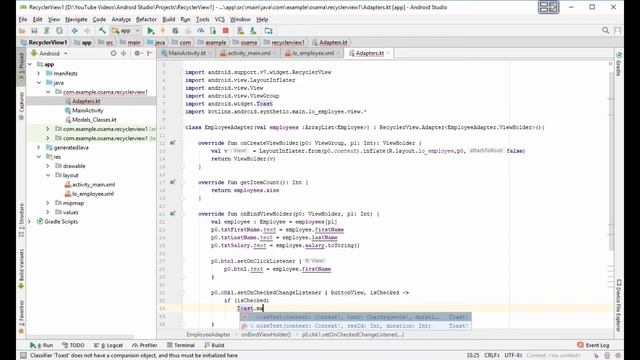Collapse the layout folder
This screenshot has height=360, width=640.
click(x=48, y=175)
